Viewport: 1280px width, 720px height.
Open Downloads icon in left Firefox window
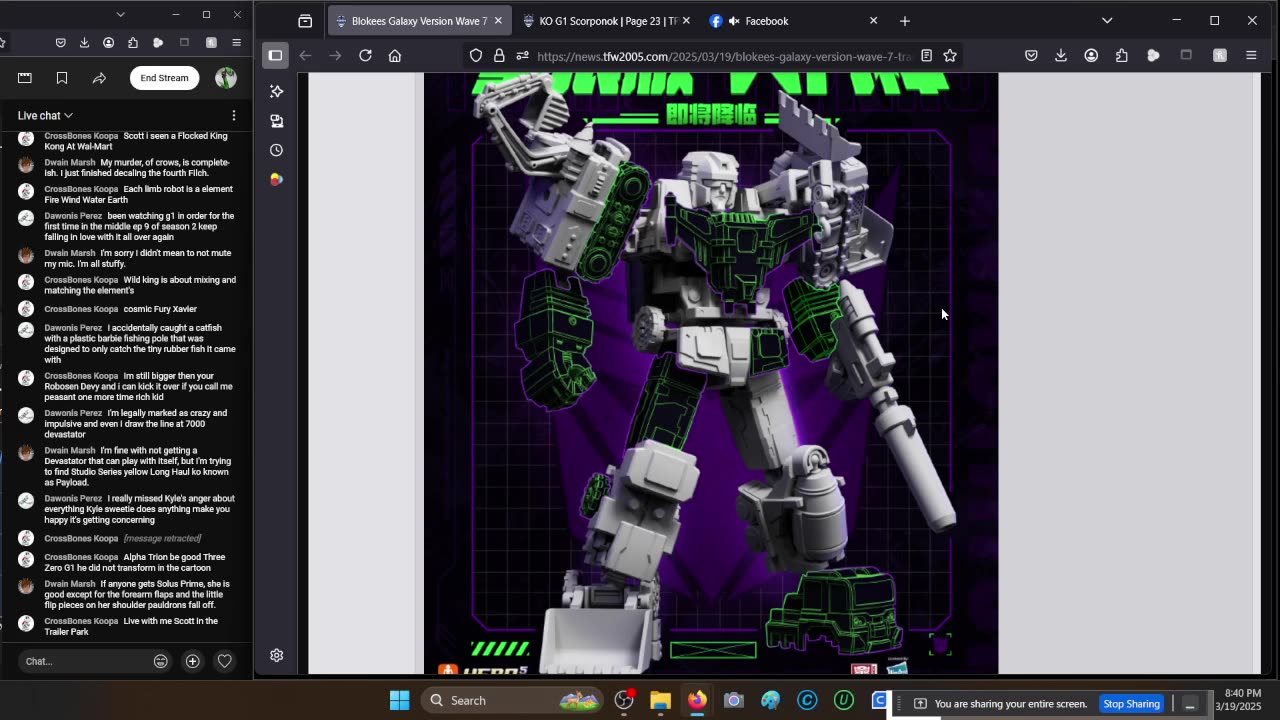pos(84,43)
